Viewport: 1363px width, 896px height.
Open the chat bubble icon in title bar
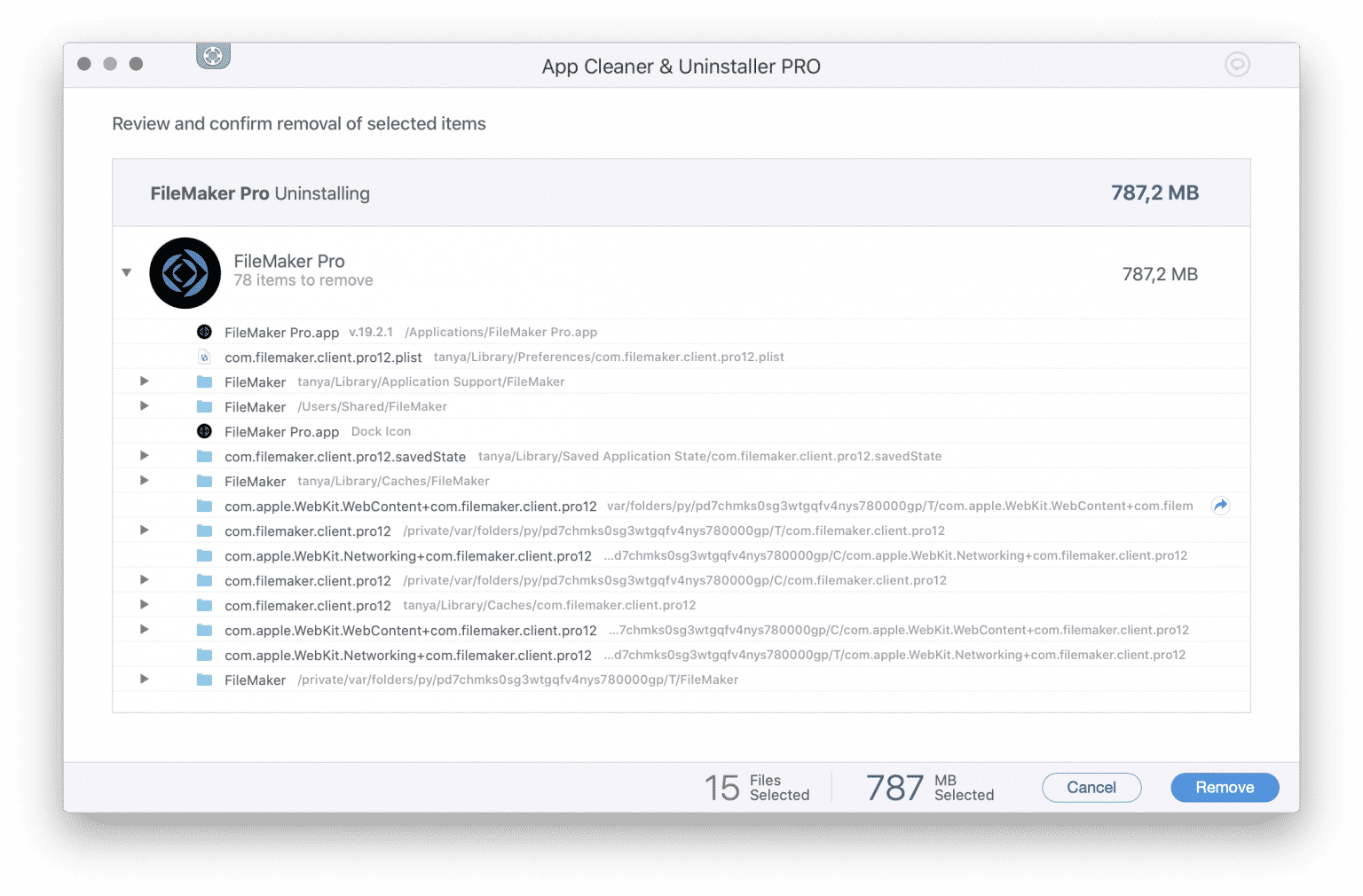pyautogui.click(x=1237, y=65)
